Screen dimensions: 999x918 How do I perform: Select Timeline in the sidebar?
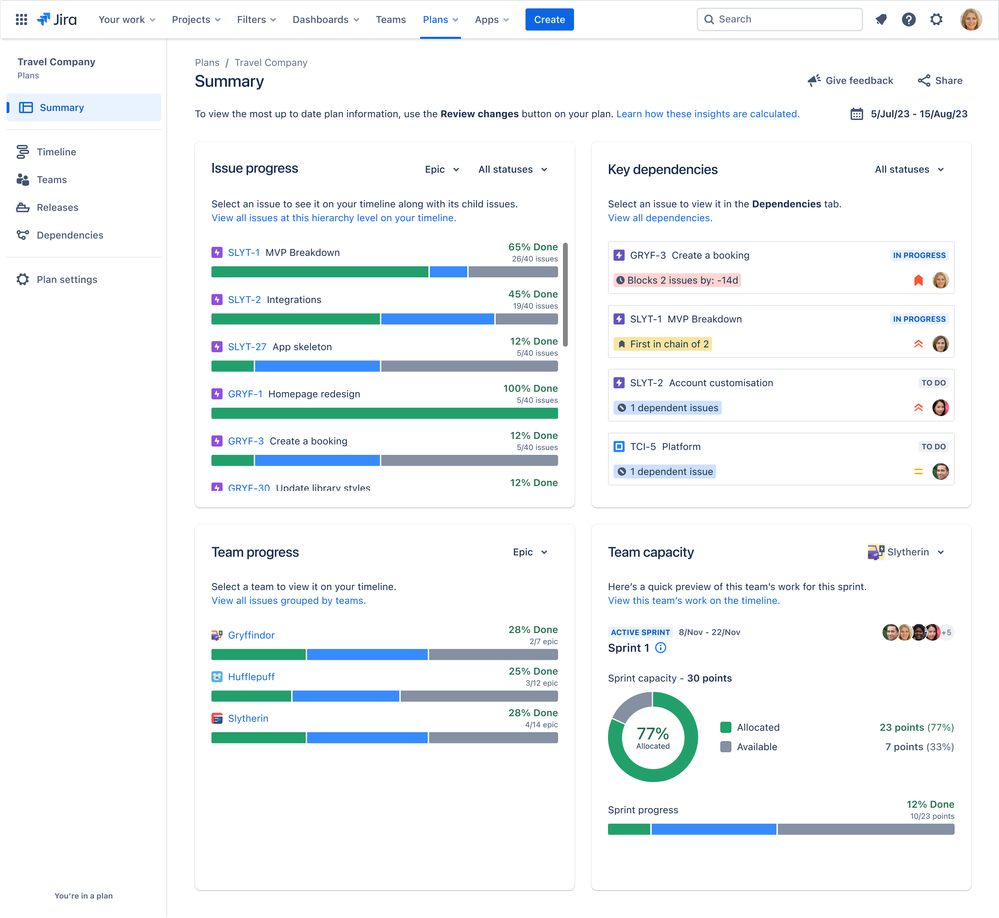pyautogui.click(x=56, y=152)
